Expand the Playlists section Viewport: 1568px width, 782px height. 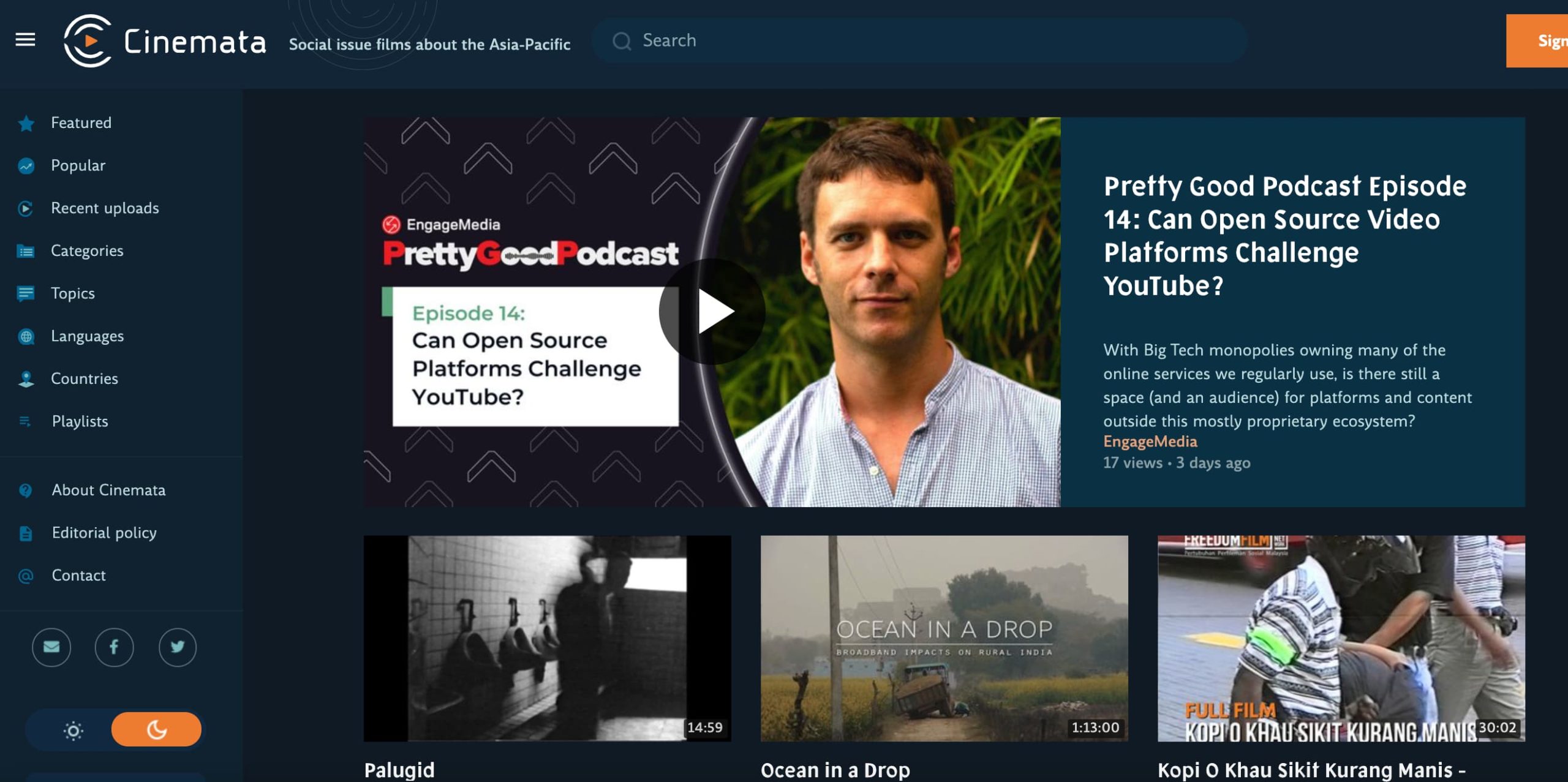(x=80, y=421)
